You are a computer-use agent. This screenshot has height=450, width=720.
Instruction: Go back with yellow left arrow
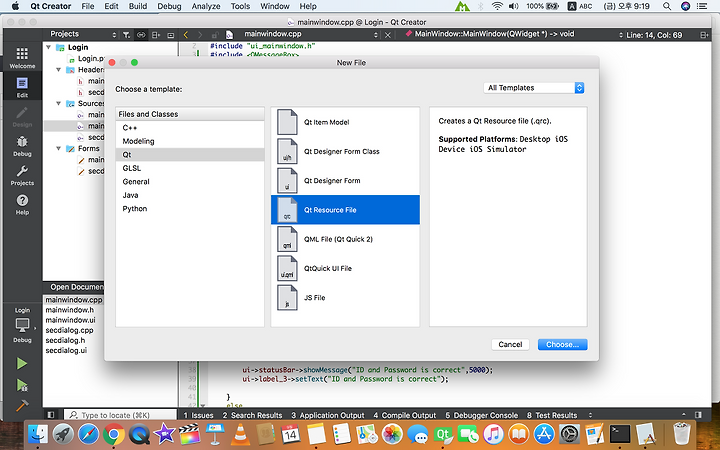point(186,35)
